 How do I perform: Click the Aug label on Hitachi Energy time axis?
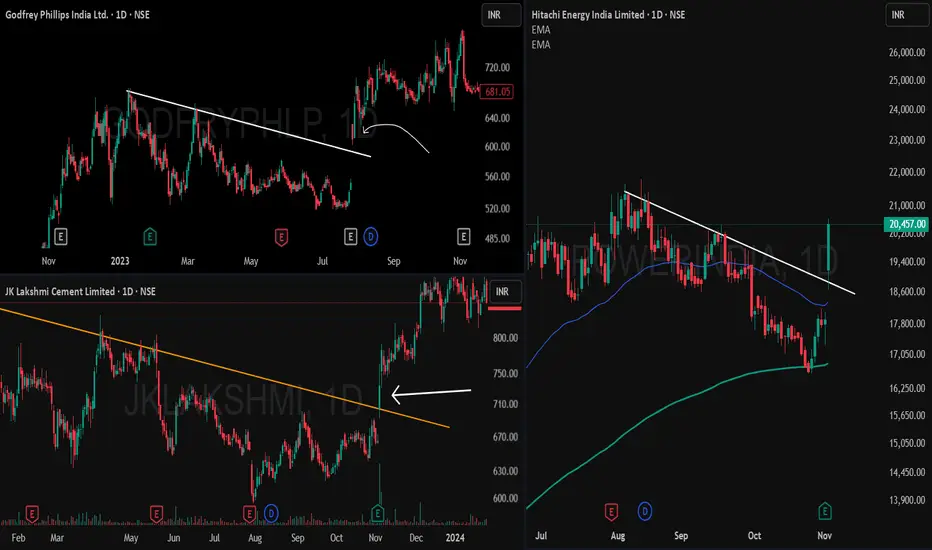[x=618, y=536]
